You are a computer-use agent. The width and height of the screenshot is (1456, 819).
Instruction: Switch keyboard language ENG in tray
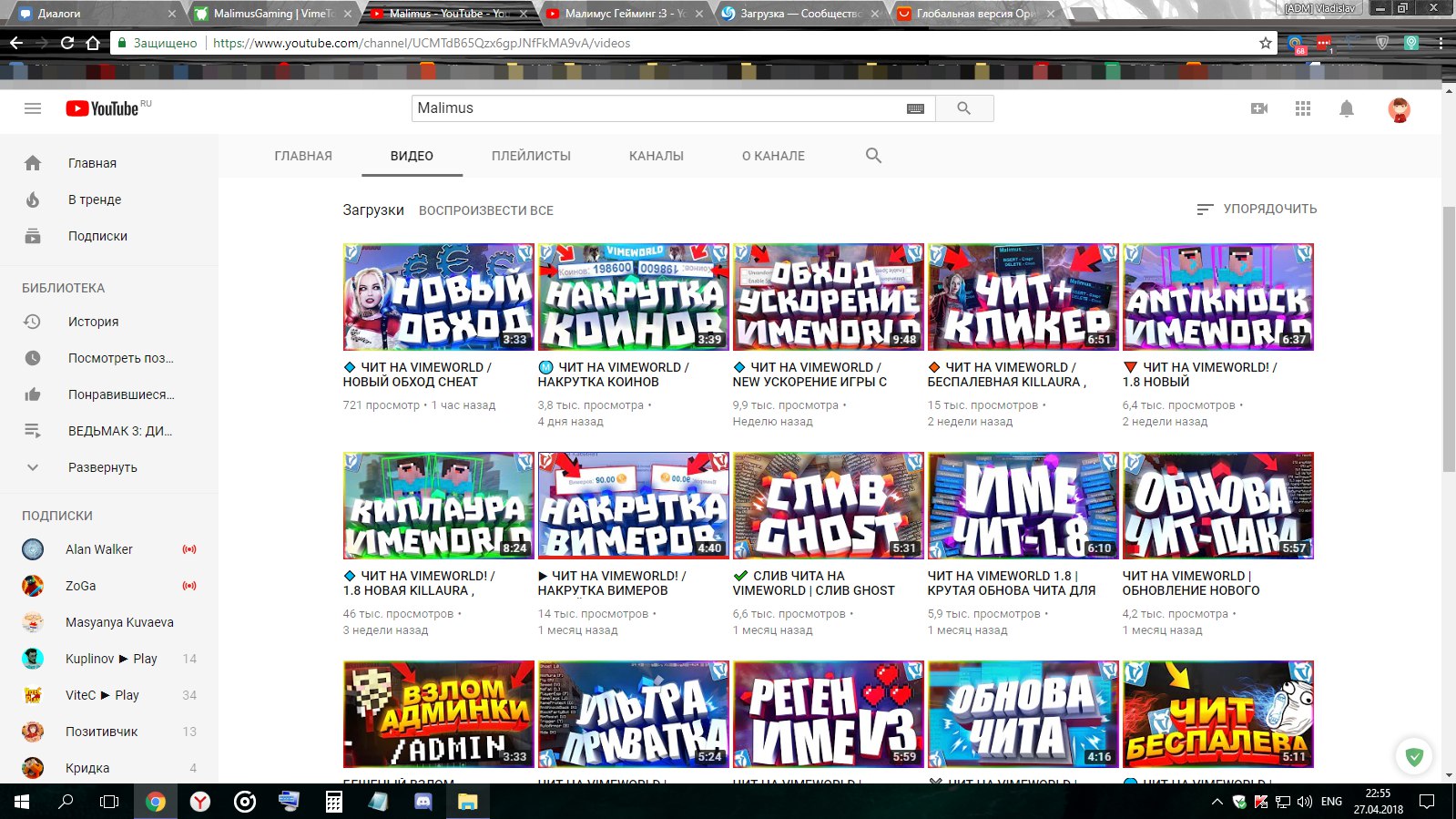[1331, 802]
